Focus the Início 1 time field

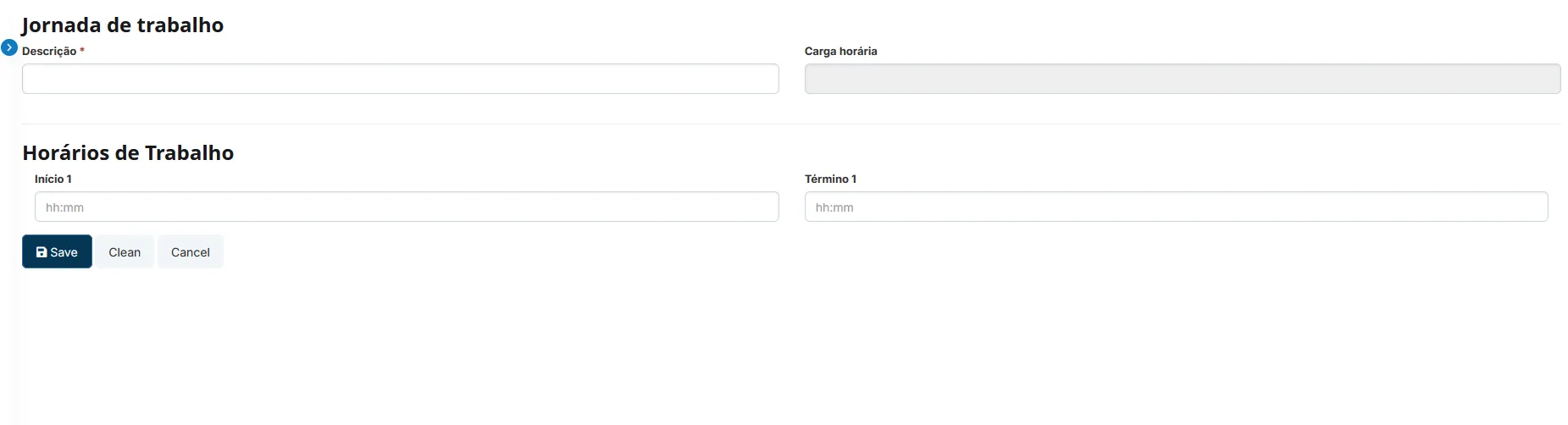[x=407, y=207]
